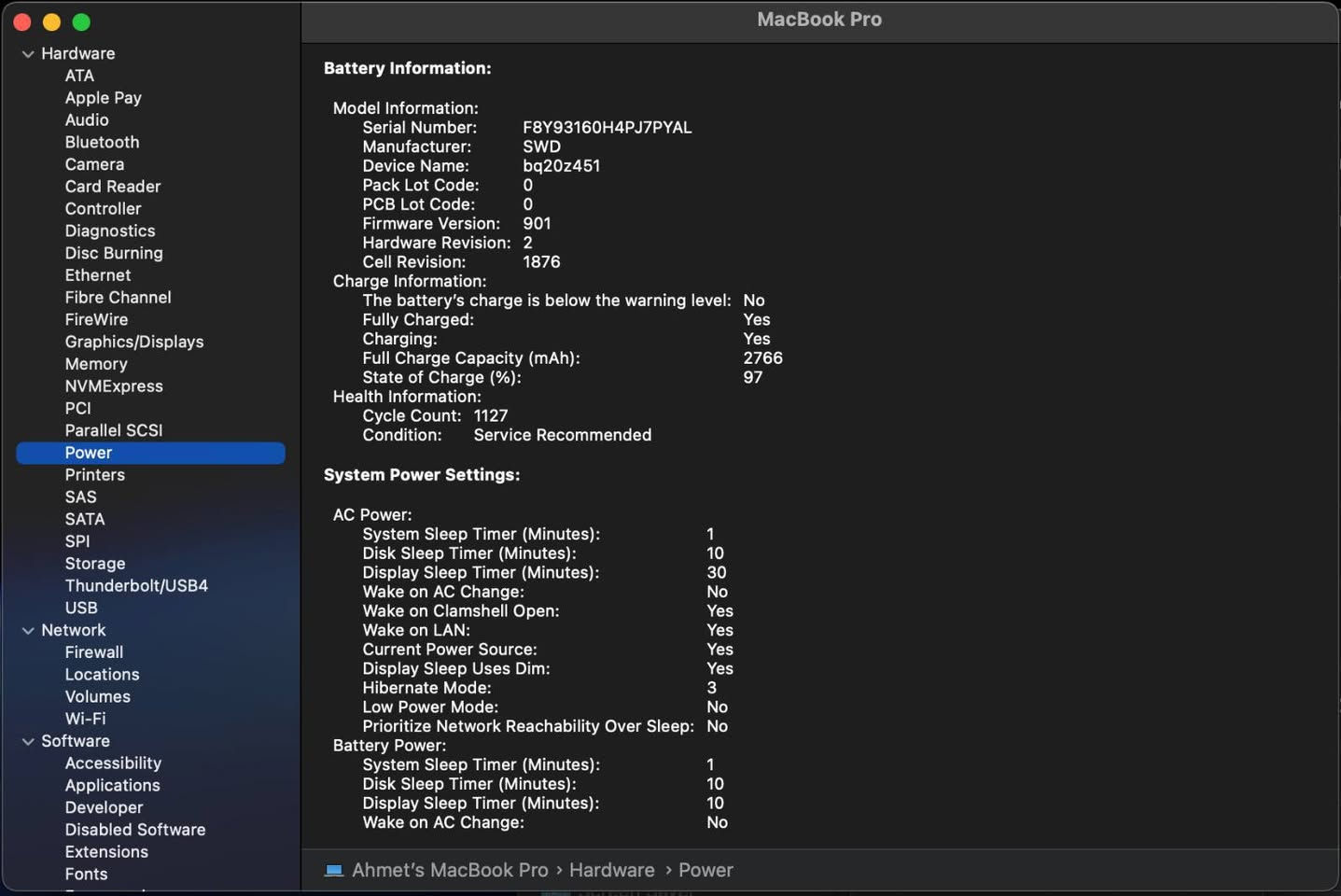This screenshot has width=1341, height=896.
Task: Select SPI in the sidebar
Action: [x=77, y=542]
